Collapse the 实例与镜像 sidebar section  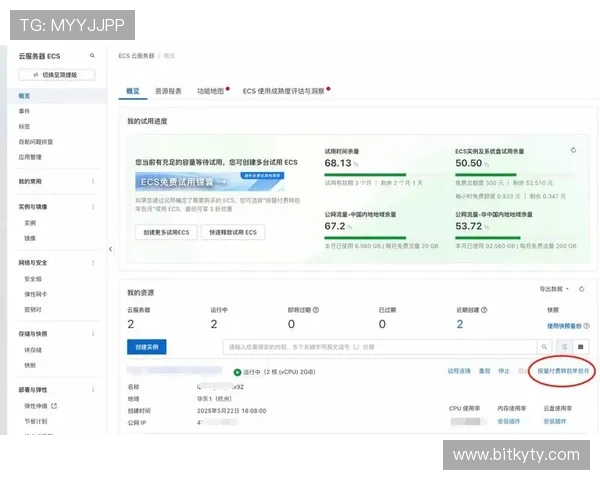click(x=33, y=207)
